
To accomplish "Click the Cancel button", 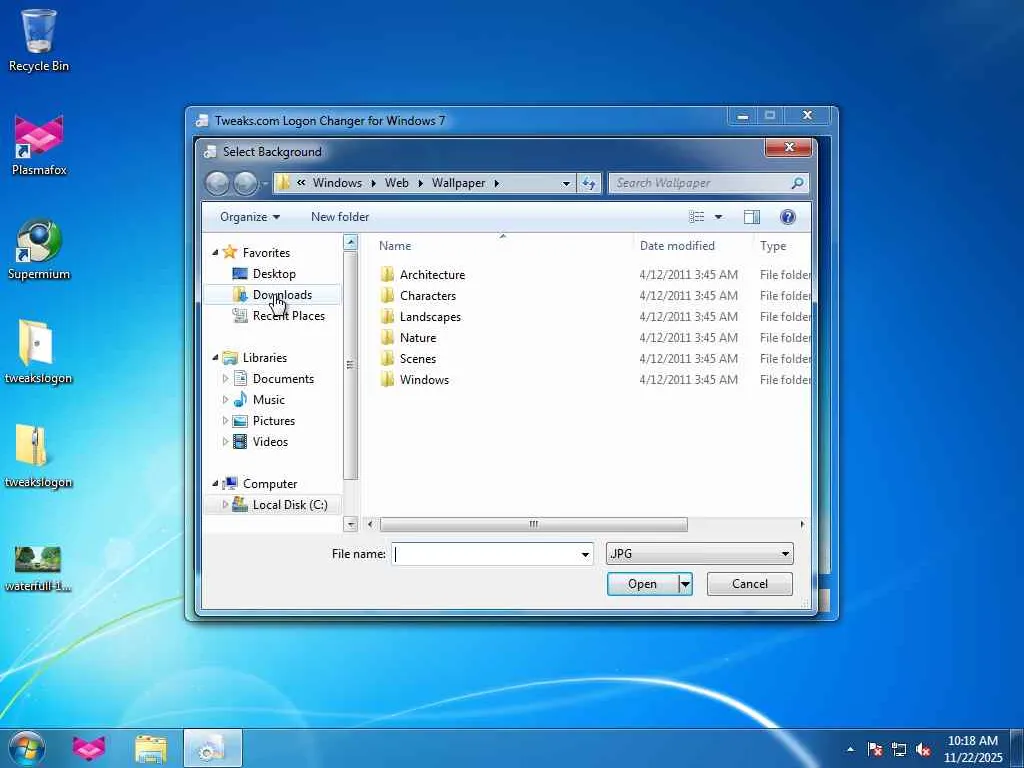I will (x=750, y=584).
